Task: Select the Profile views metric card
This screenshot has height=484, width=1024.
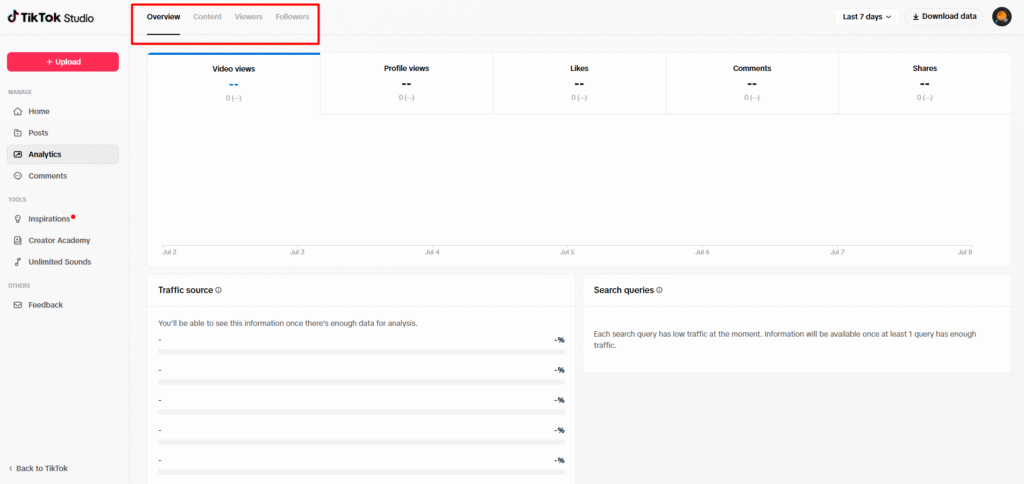Action: (x=406, y=83)
